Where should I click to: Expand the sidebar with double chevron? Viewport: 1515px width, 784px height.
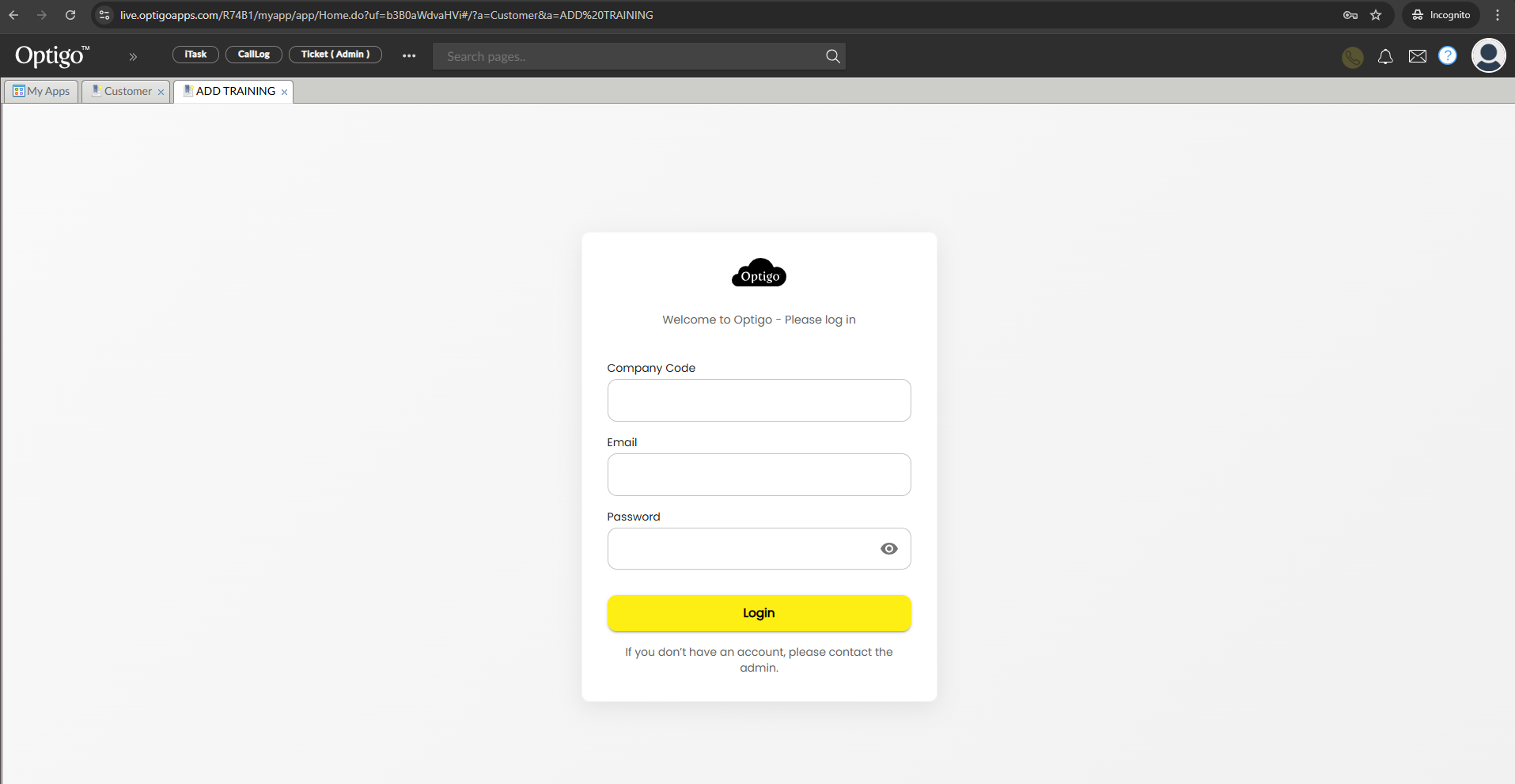(x=133, y=57)
